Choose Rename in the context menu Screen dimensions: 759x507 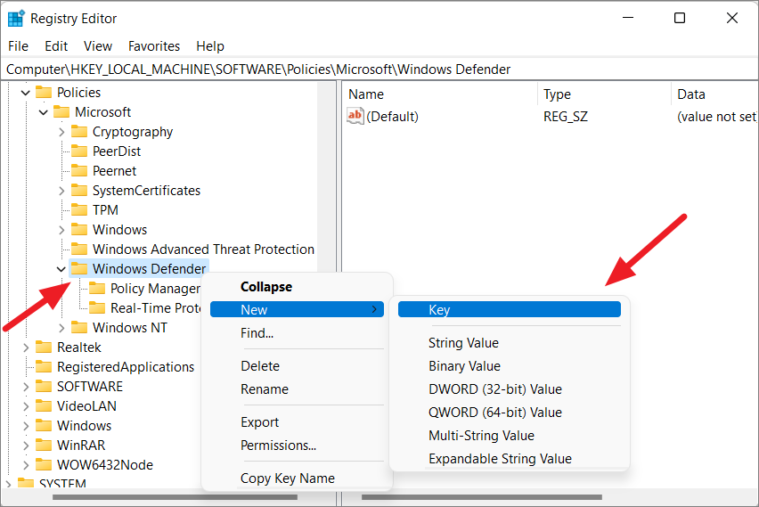coord(297,389)
